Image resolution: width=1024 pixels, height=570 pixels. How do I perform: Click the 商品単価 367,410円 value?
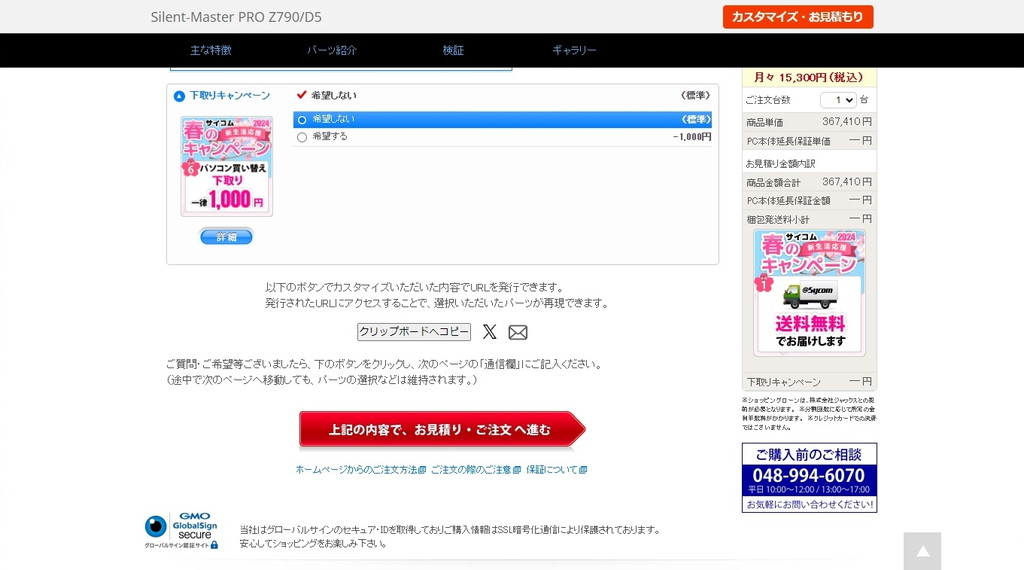846,121
